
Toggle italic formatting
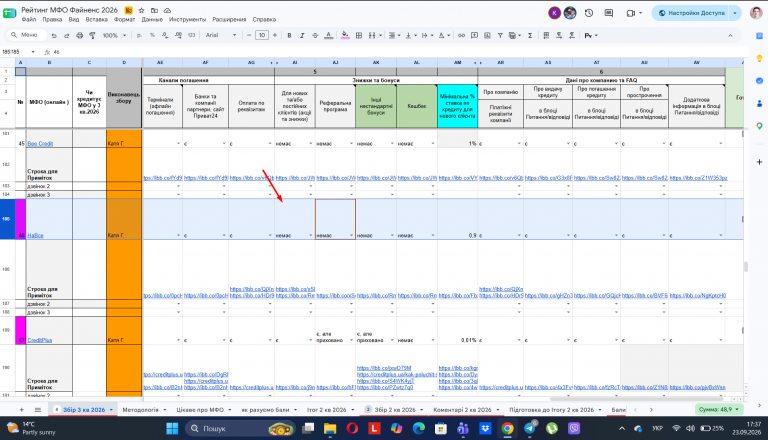[x=302, y=35]
